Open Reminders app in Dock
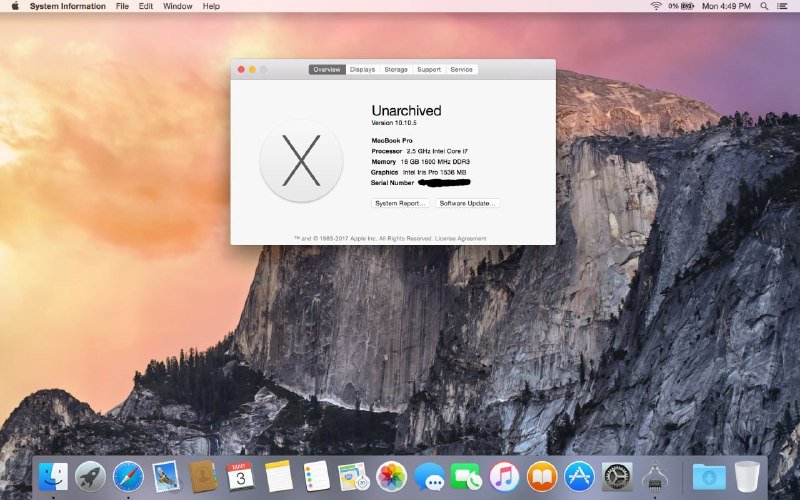This screenshot has width=800, height=500. click(x=316, y=477)
